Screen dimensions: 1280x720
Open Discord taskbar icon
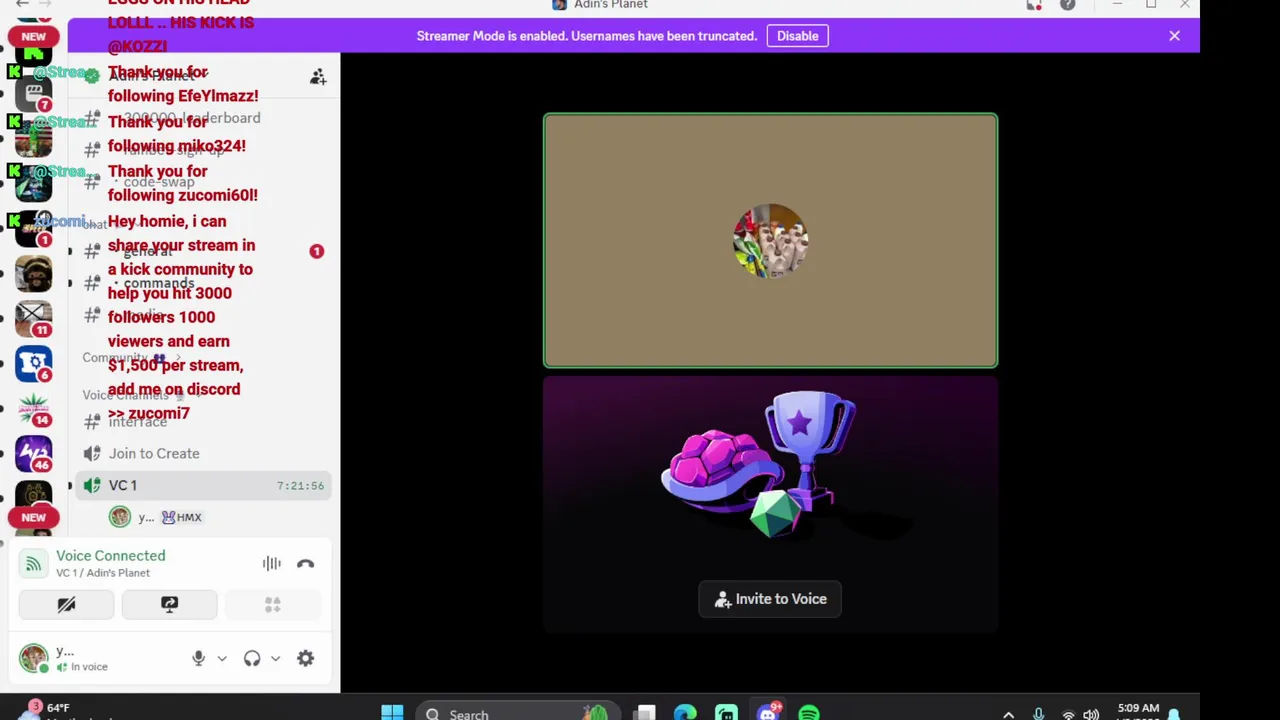pyautogui.click(x=768, y=713)
